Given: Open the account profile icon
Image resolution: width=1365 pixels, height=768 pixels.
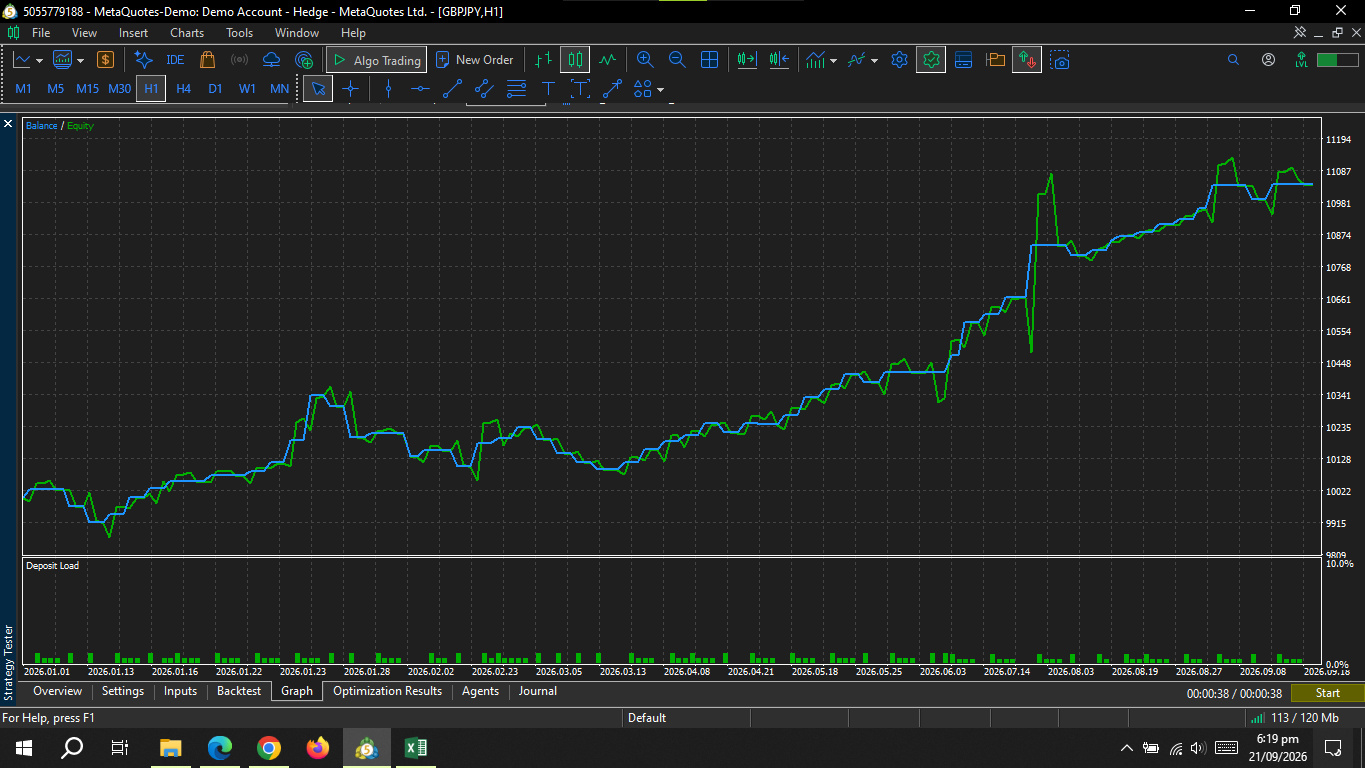Looking at the screenshot, I should pos(1268,60).
